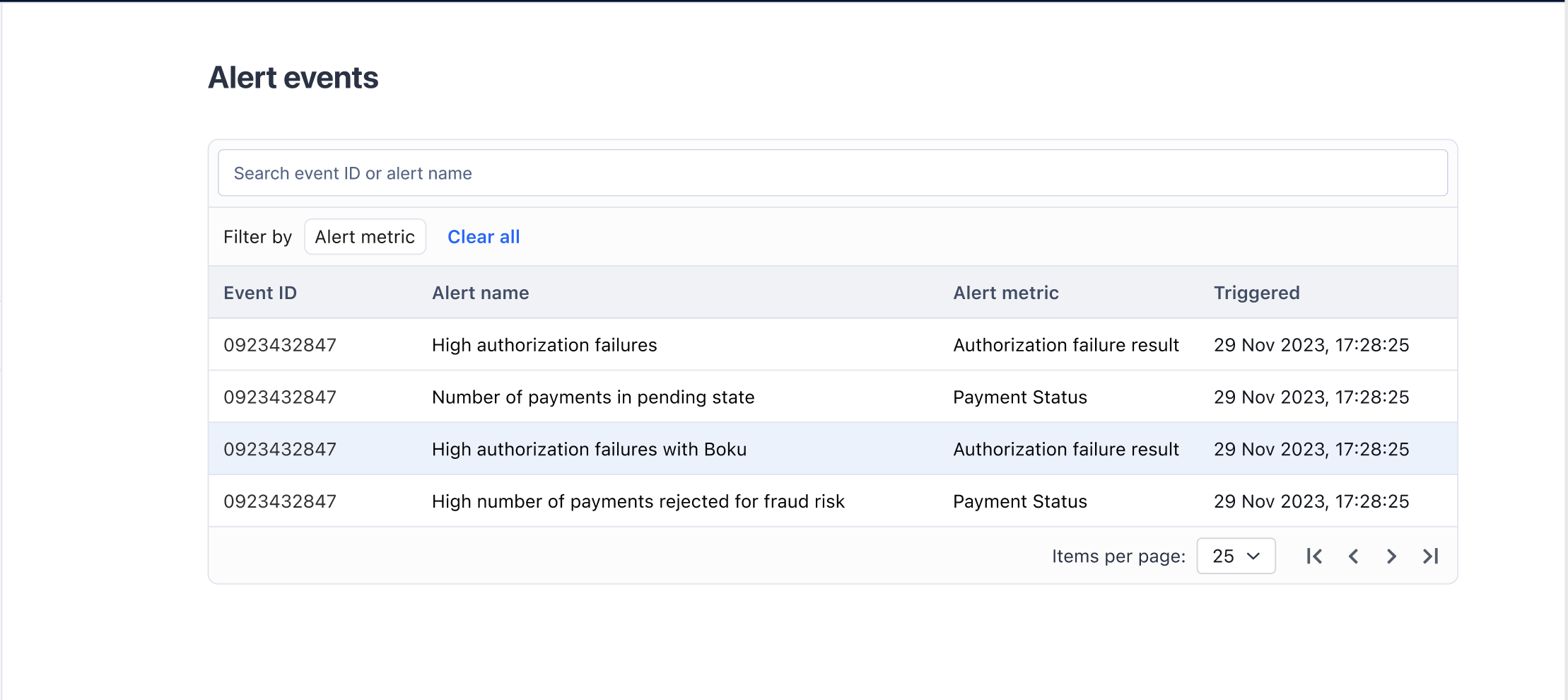Open Number of payments in pending state row
1568x700 pixels.
[x=833, y=397]
